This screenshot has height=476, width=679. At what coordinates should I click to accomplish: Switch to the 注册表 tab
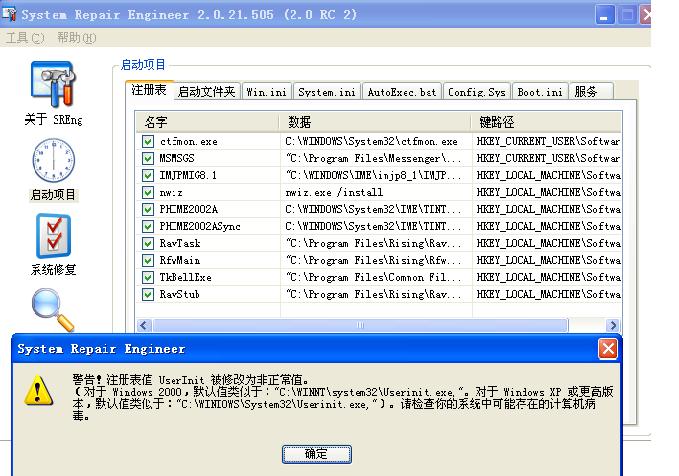coord(149,90)
